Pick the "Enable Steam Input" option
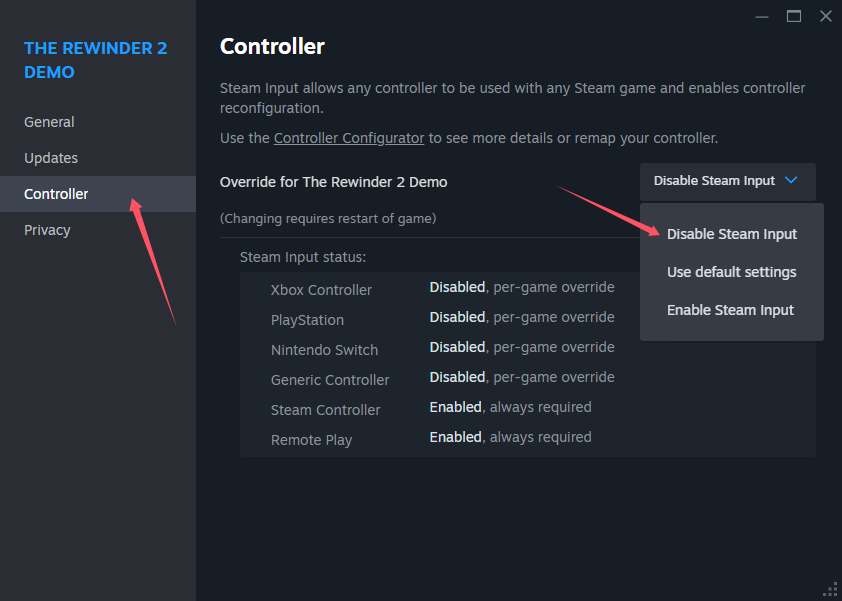Image resolution: width=842 pixels, height=601 pixels. click(x=731, y=310)
